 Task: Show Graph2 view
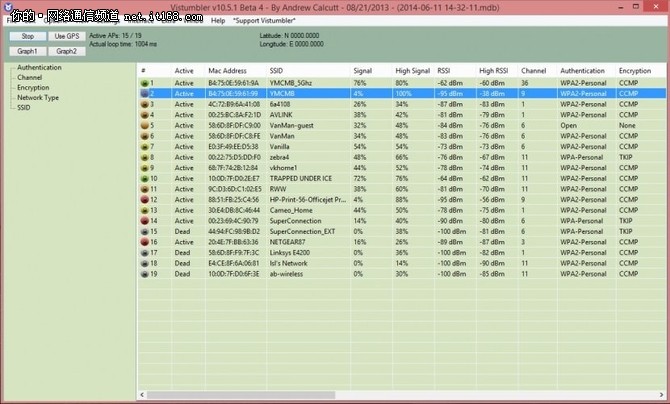[67, 51]
